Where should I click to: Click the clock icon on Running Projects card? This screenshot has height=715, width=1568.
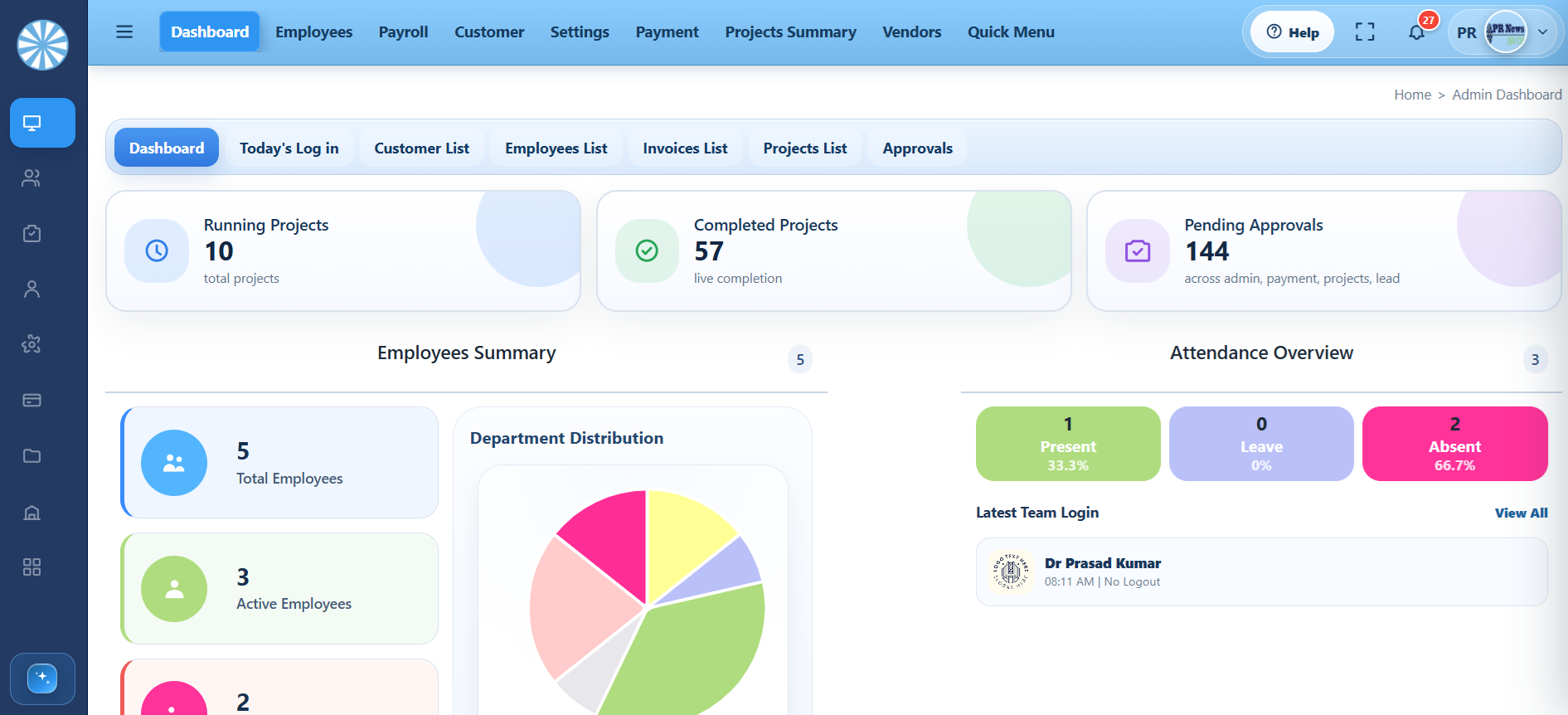pos(157,250)
